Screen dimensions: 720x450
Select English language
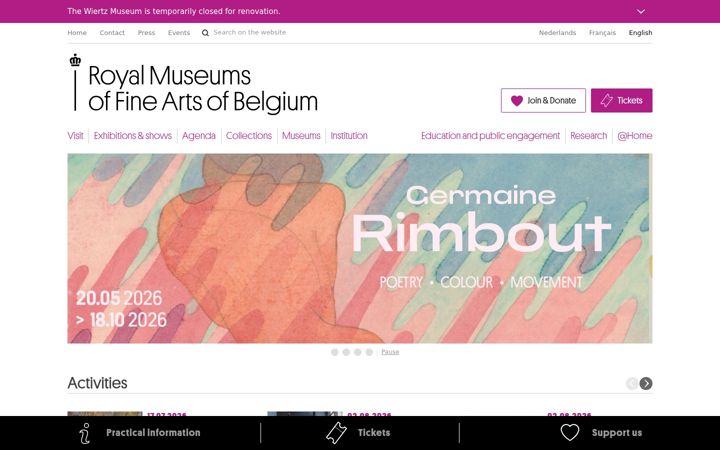(641, 33)
